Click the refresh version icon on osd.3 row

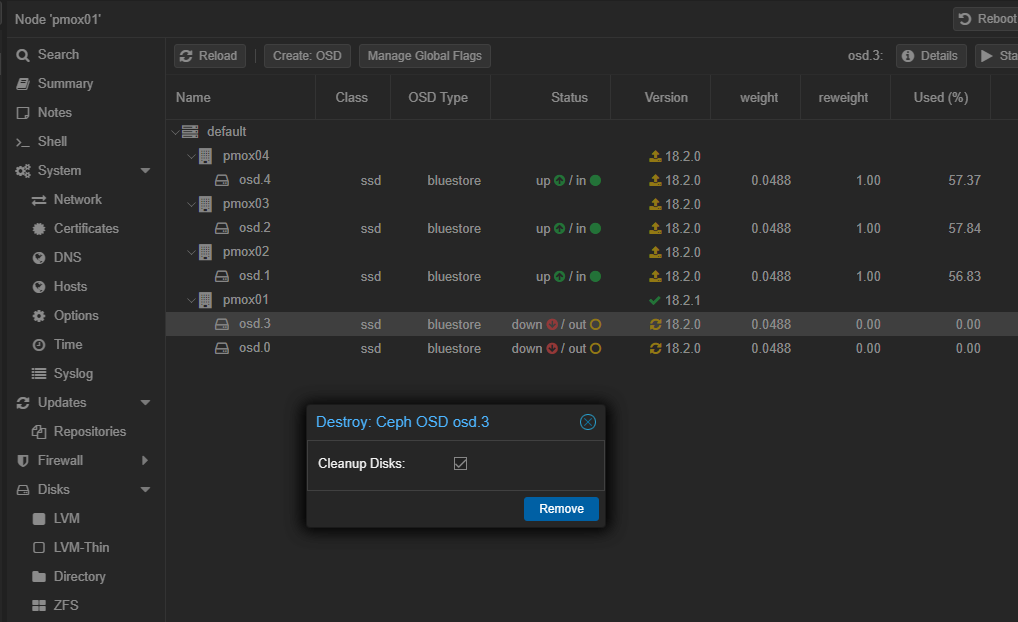[656, 325]
